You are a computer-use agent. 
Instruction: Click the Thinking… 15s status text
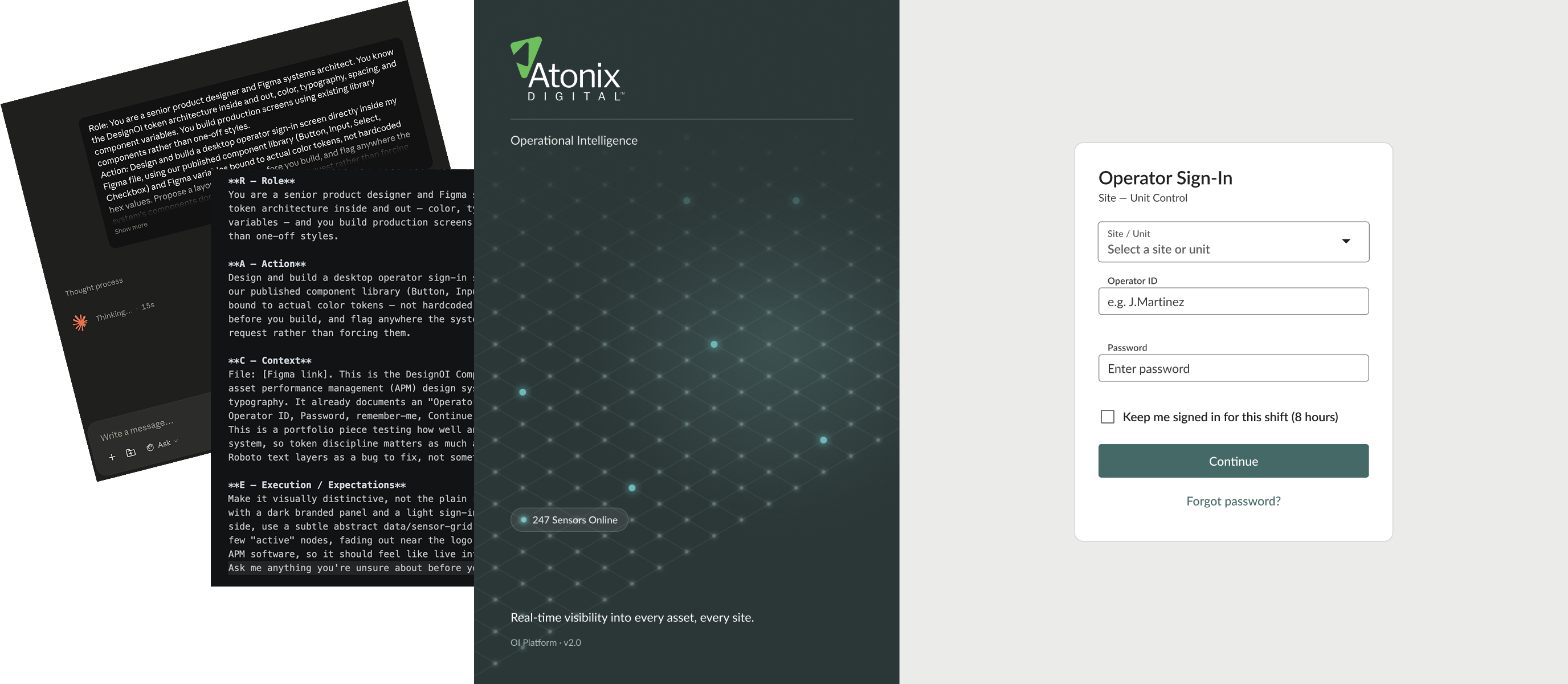click(125, 311)
